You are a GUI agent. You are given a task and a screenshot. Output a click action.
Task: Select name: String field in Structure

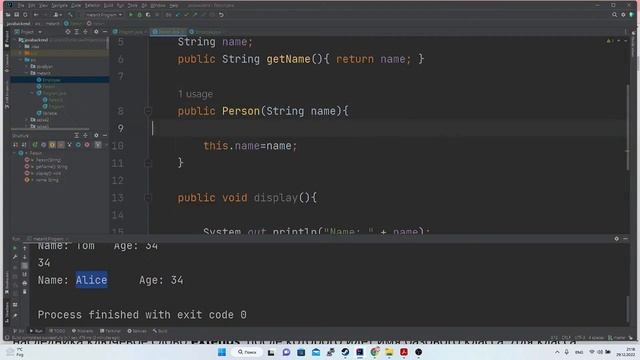tap(42, 180)
